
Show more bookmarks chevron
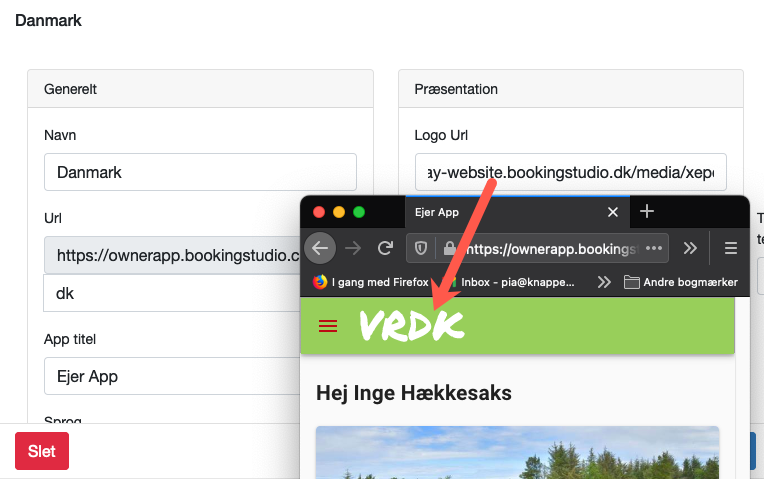tap(604, 282)
